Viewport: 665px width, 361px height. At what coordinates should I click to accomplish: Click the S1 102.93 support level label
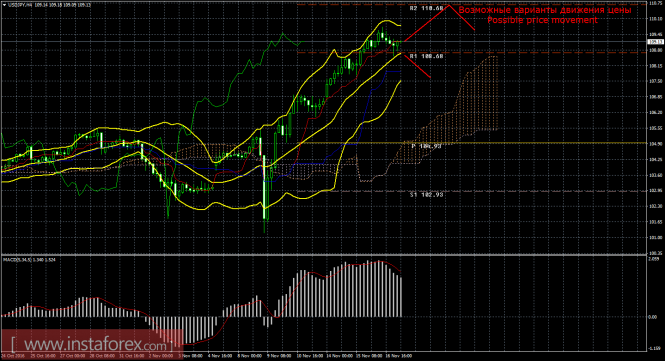426,195
